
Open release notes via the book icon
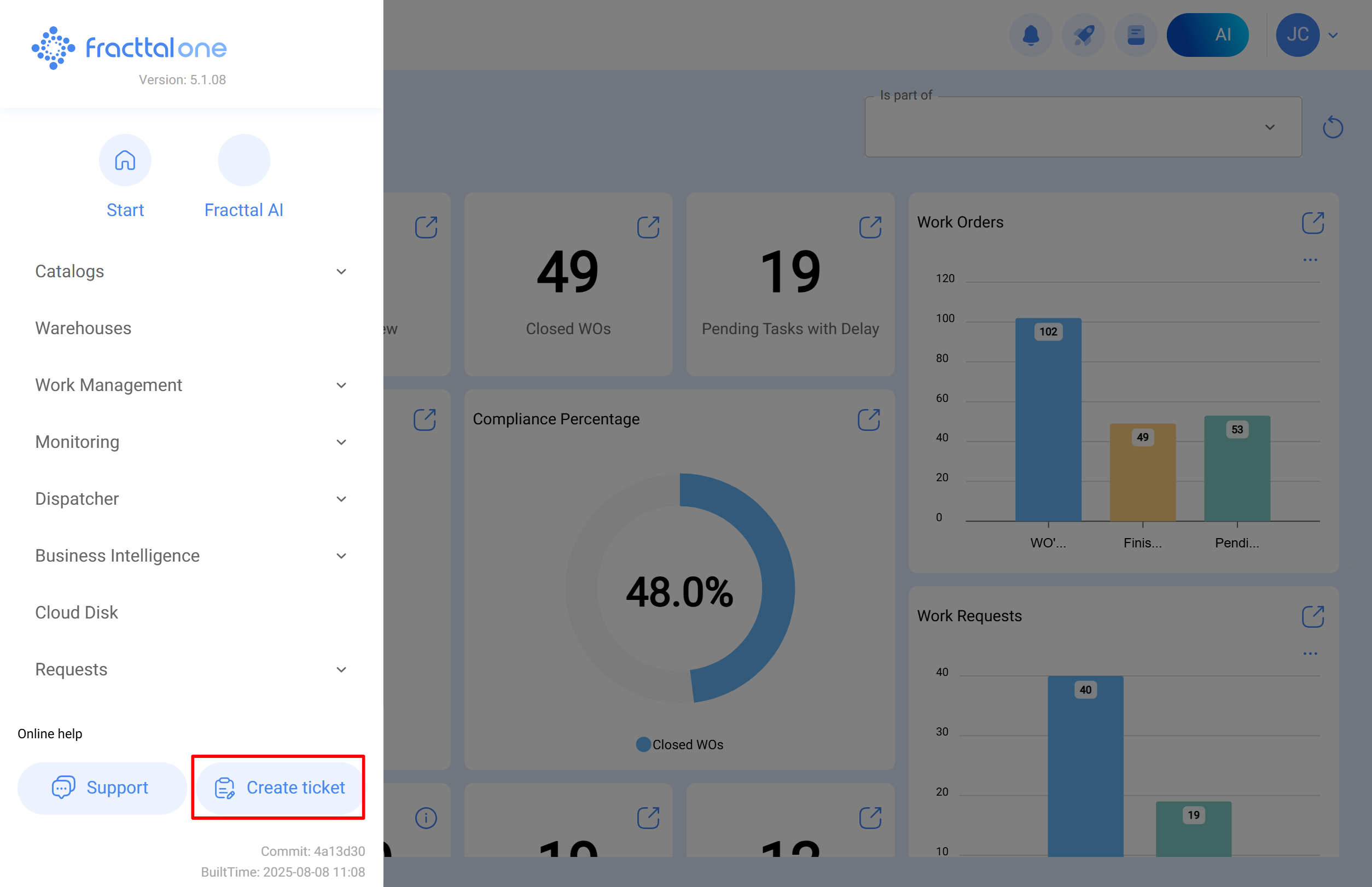(1135, 34)
